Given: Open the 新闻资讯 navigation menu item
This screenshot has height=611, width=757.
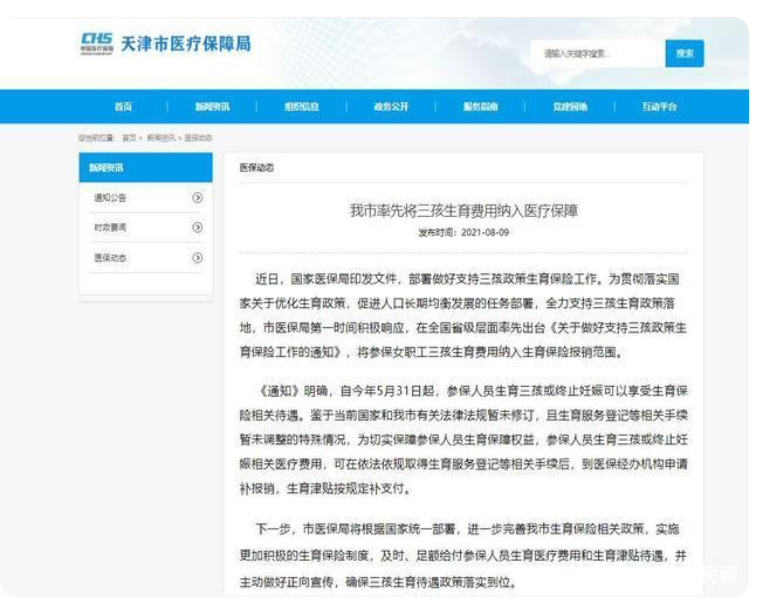Looking at the screenshot, I should [212, 107].
